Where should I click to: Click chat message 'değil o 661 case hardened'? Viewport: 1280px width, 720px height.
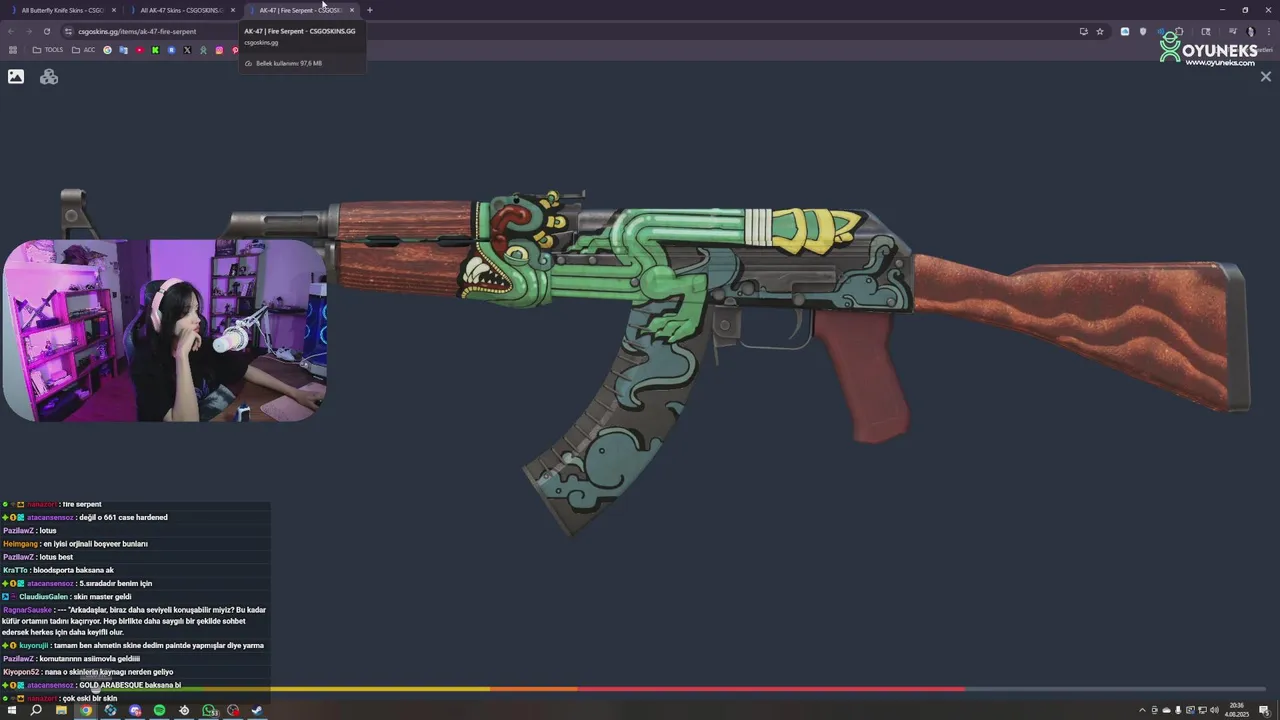tap(123, 517)
